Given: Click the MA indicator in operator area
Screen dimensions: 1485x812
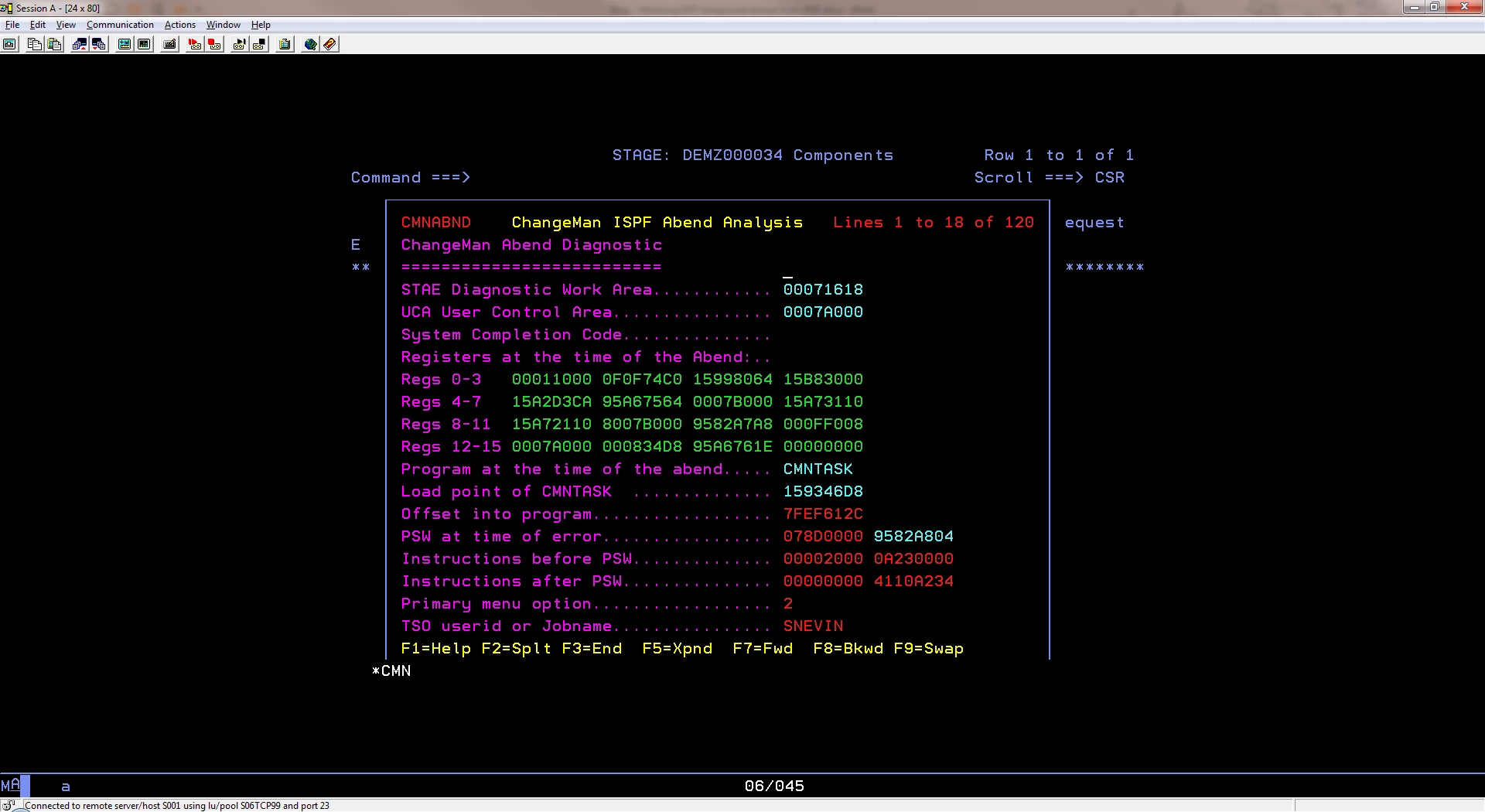Looking at the screenshot, I should pos(10,786).
